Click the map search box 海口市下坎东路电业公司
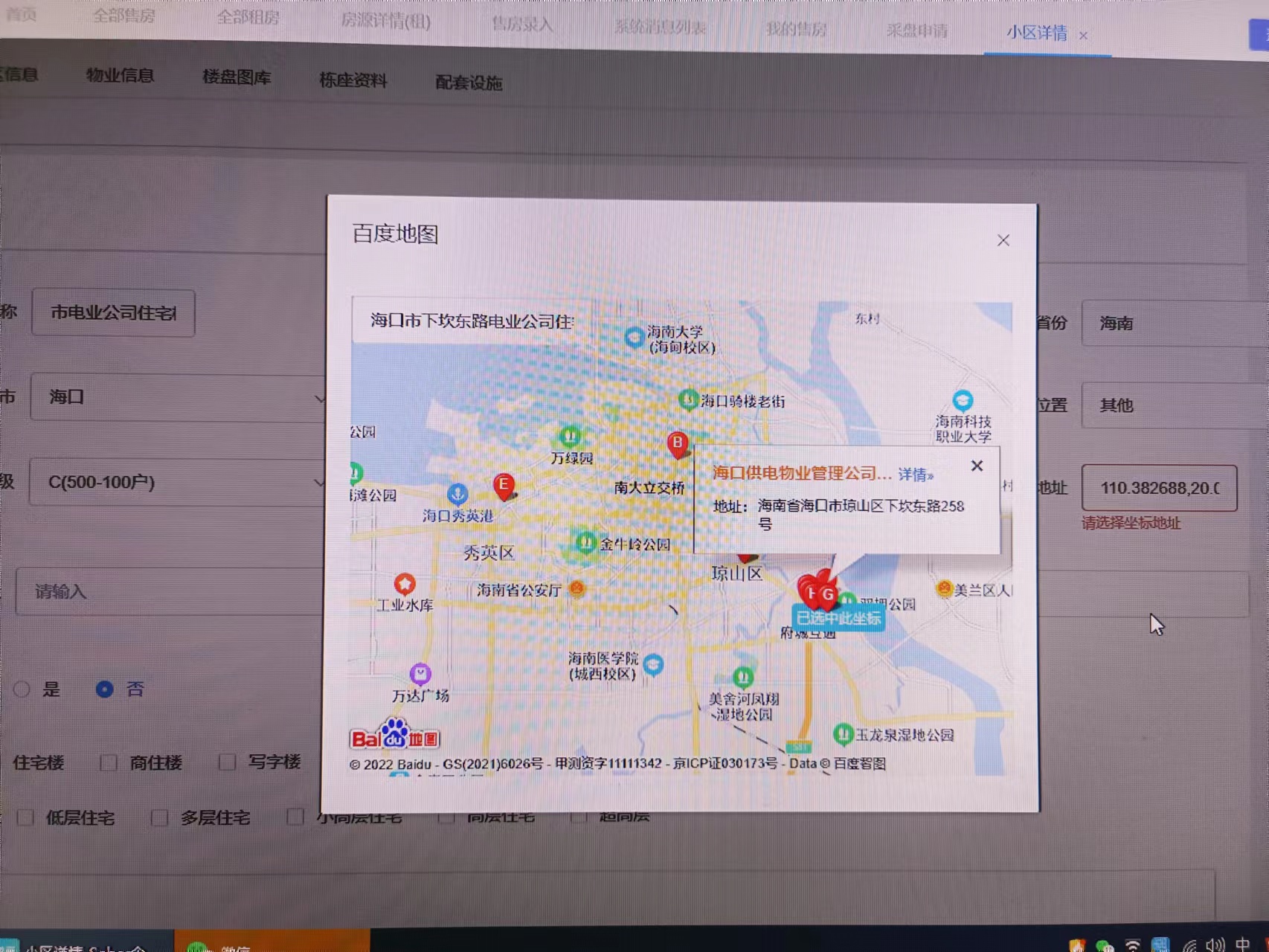This screenshot has width=1269, height=952. tap(471, 321)
